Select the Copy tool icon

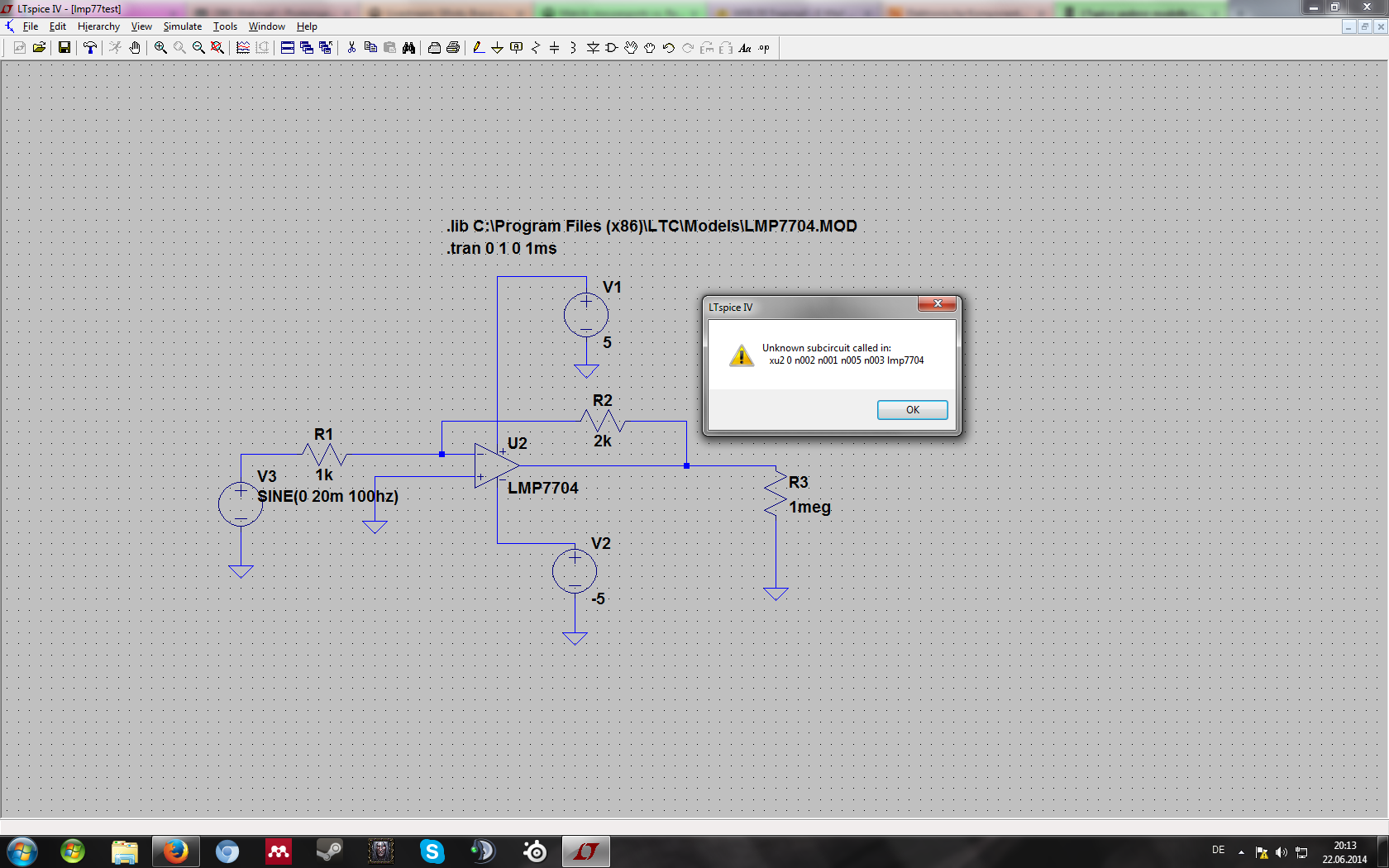(x=370, y=48)
